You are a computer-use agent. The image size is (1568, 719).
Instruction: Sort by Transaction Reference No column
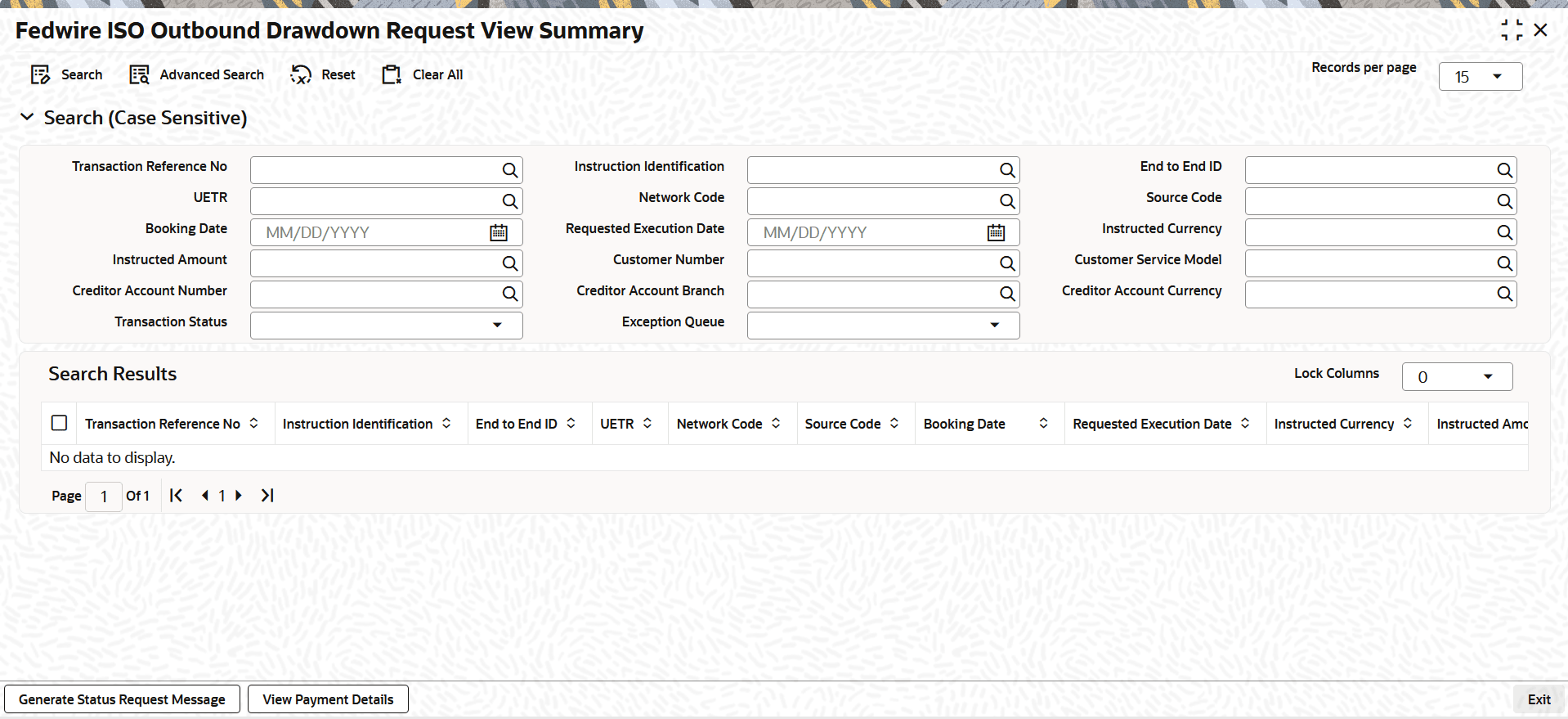[254, 423]
